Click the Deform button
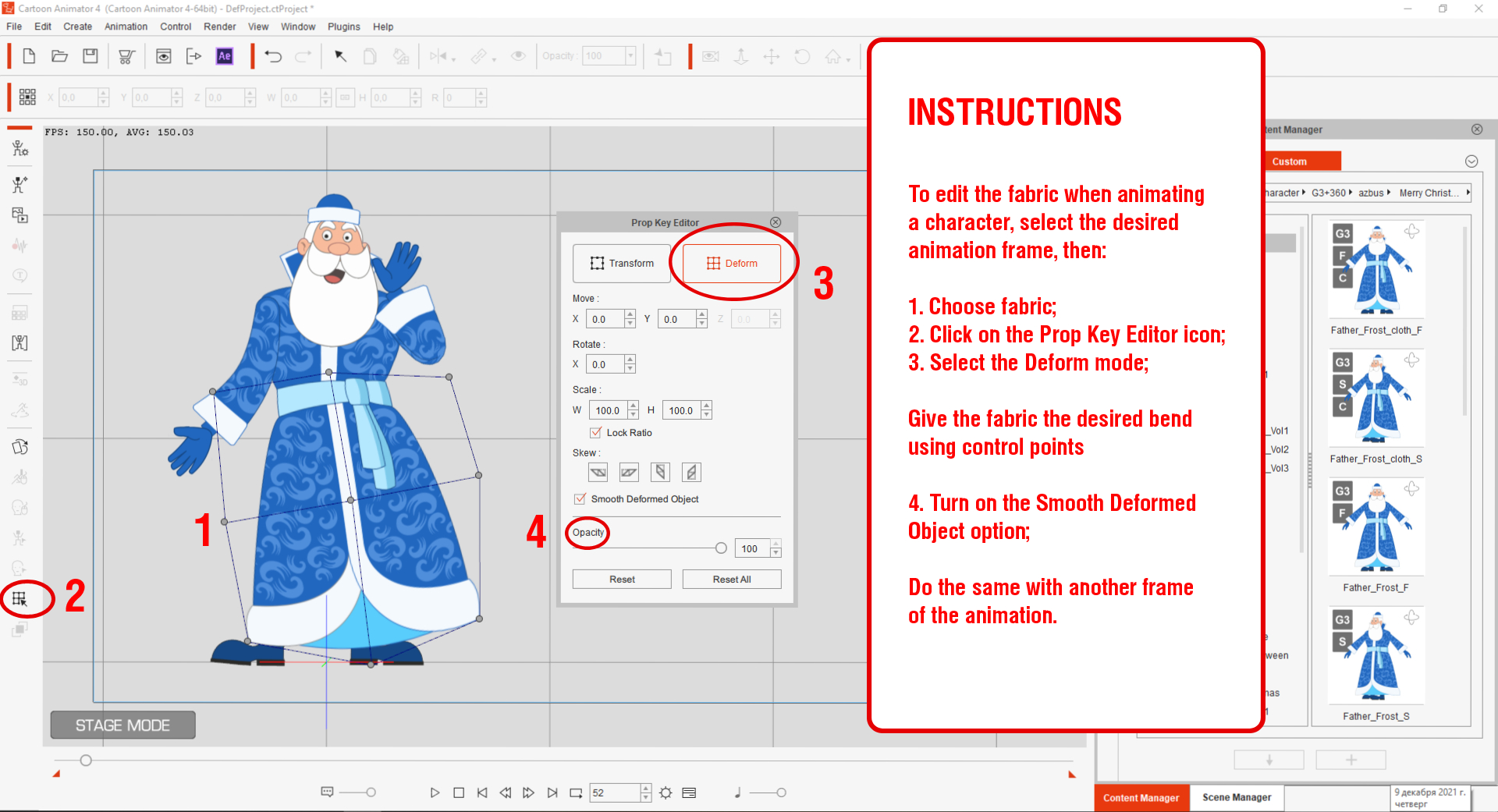This screenshot has width=1498, height=812. [732, 264]
